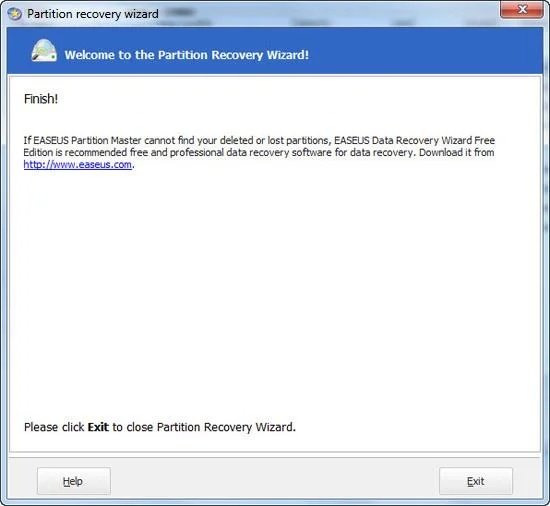
Task: Click the disk drive wizard icon
Action: point(44,50)
